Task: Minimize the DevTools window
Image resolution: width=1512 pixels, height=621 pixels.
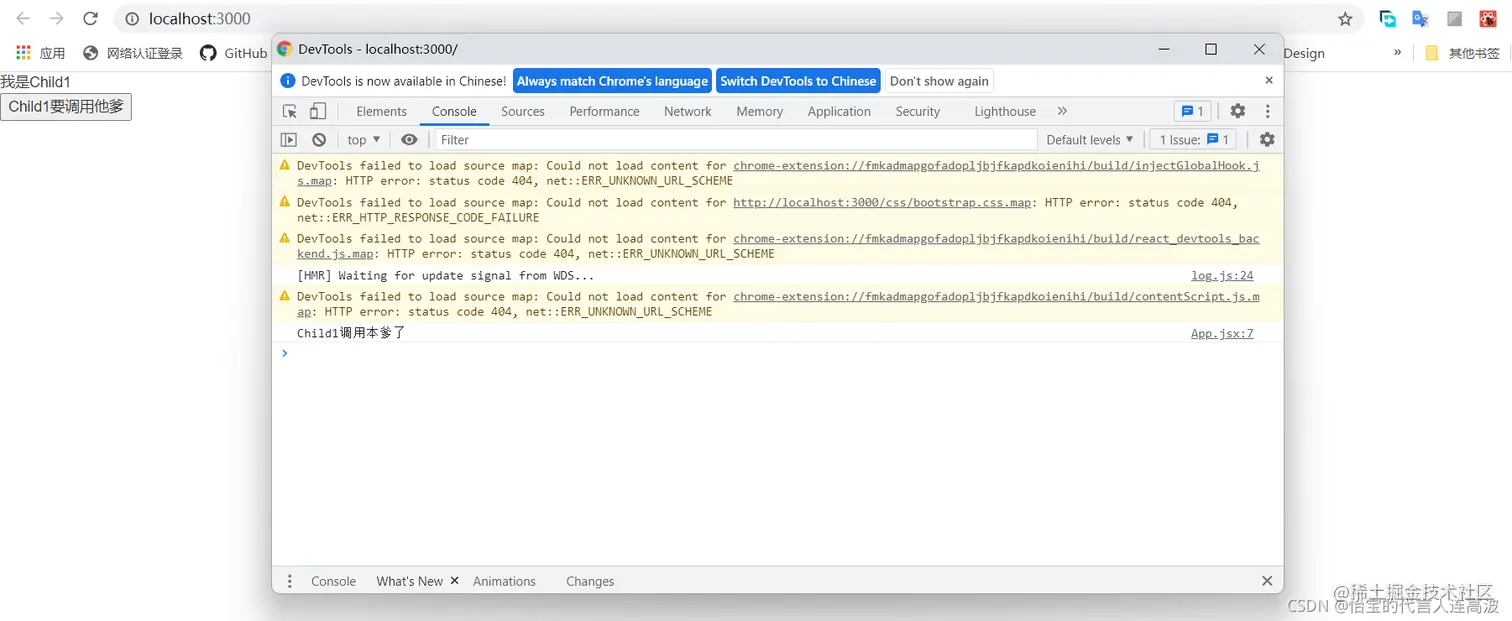Action: pos(1164,49)
